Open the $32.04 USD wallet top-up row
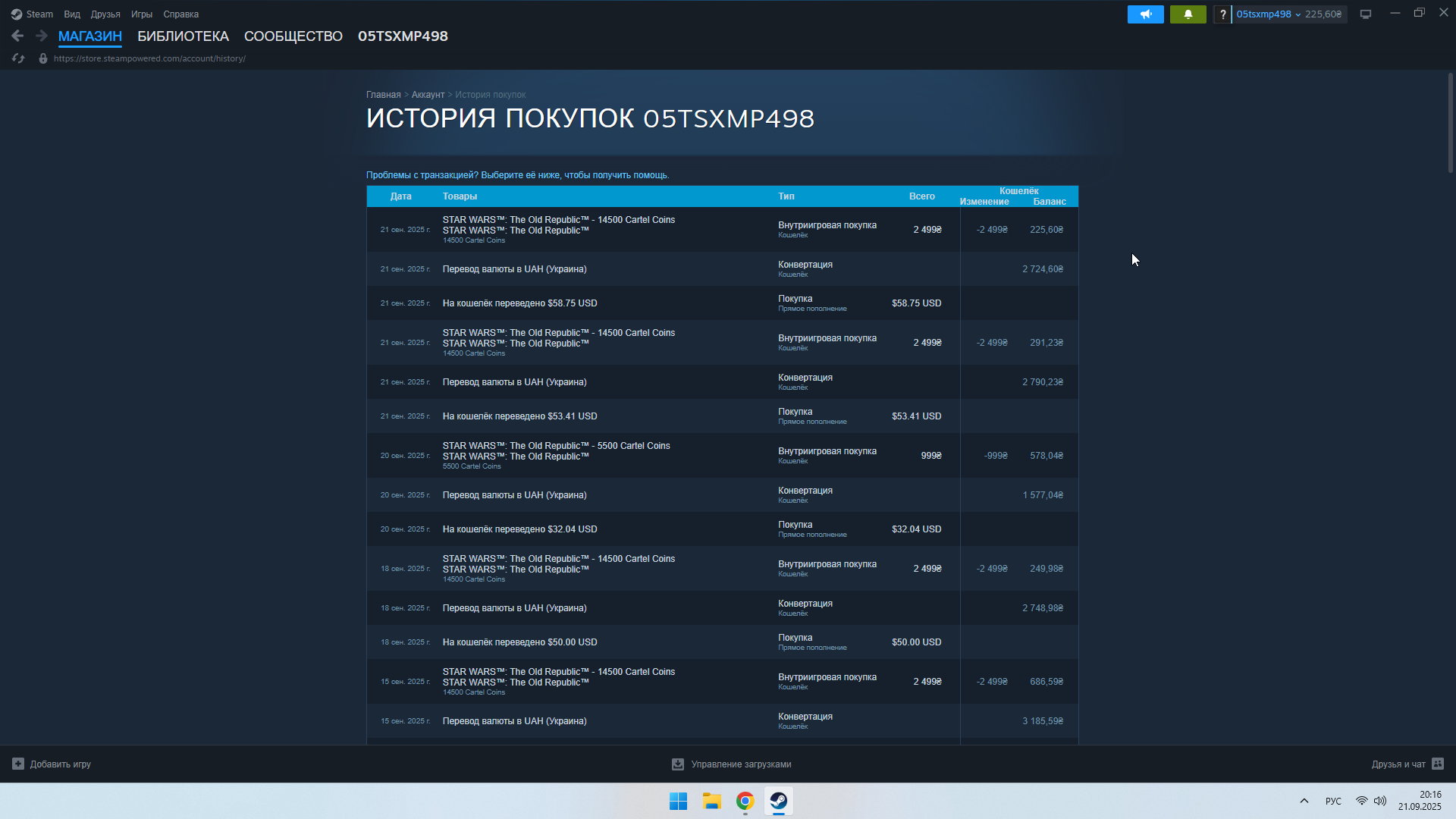Viewport: 1456px width, 819px height. coord(722,529)
